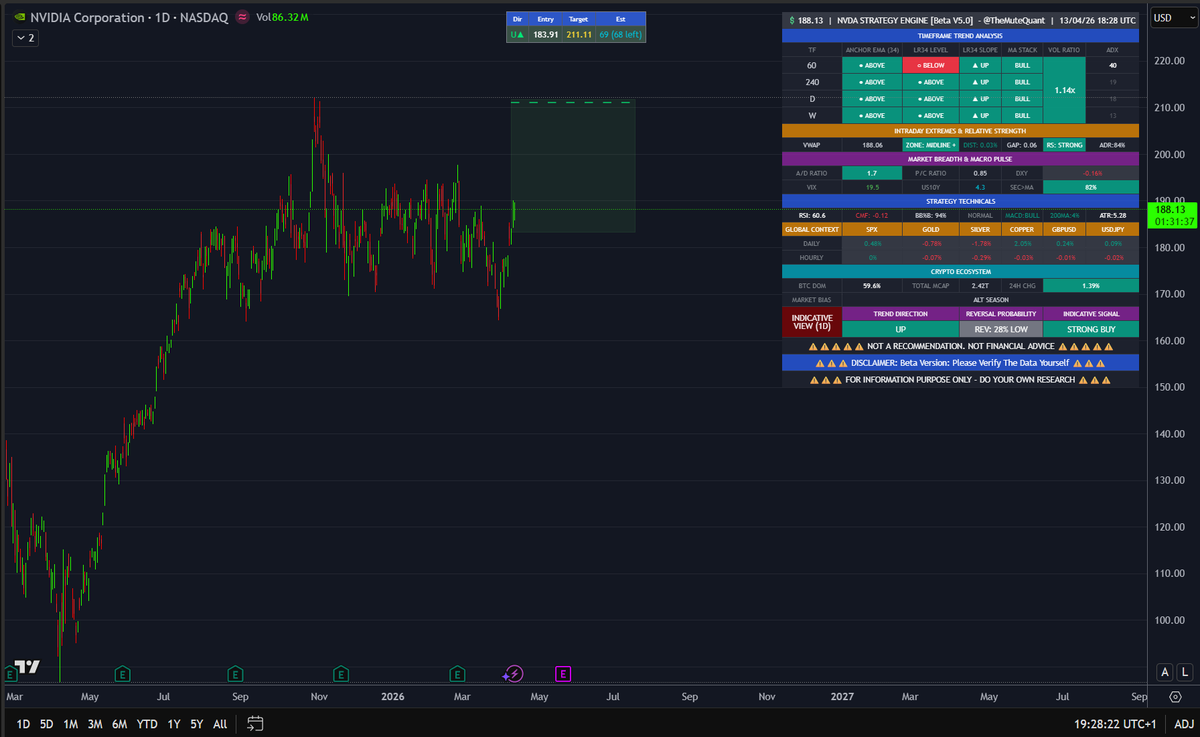
Task: Click the red BELOW cell in the 60 row
Action: point(931,65)
